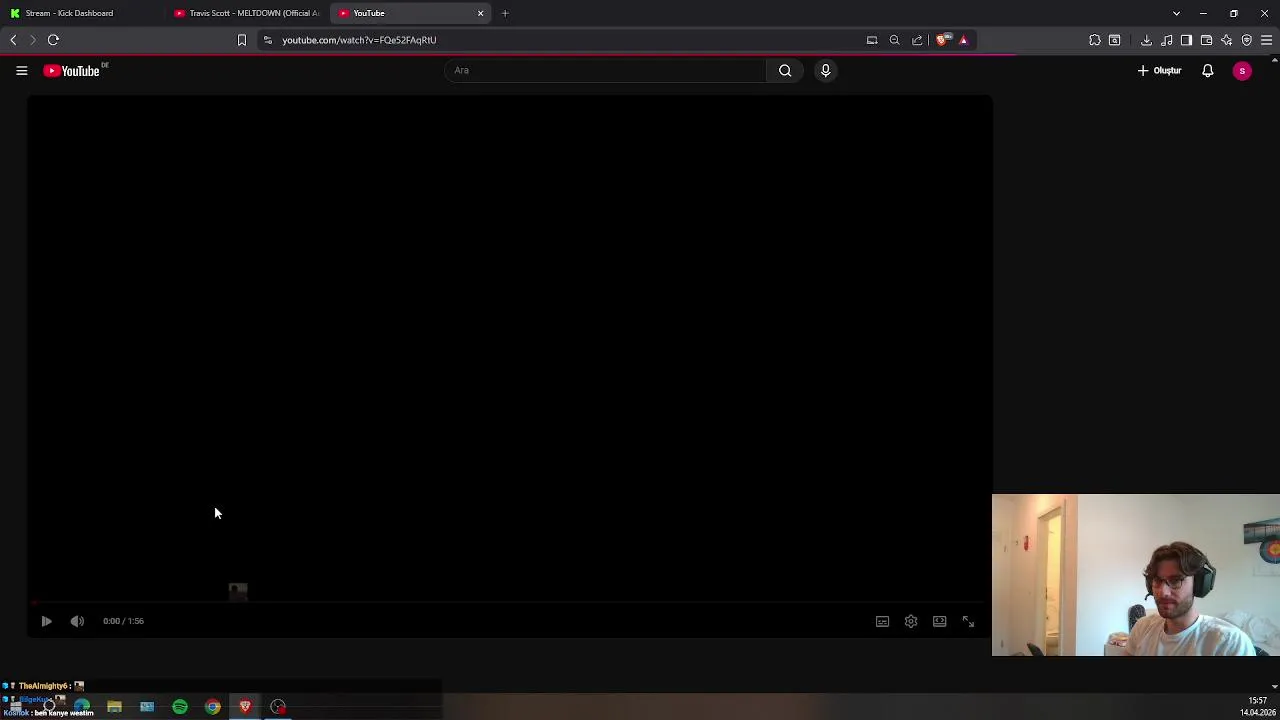The width and height of the screenshot is (1280, 720).
Task: Click the page scrollbar up arrow
Action: coord(1274,60)
